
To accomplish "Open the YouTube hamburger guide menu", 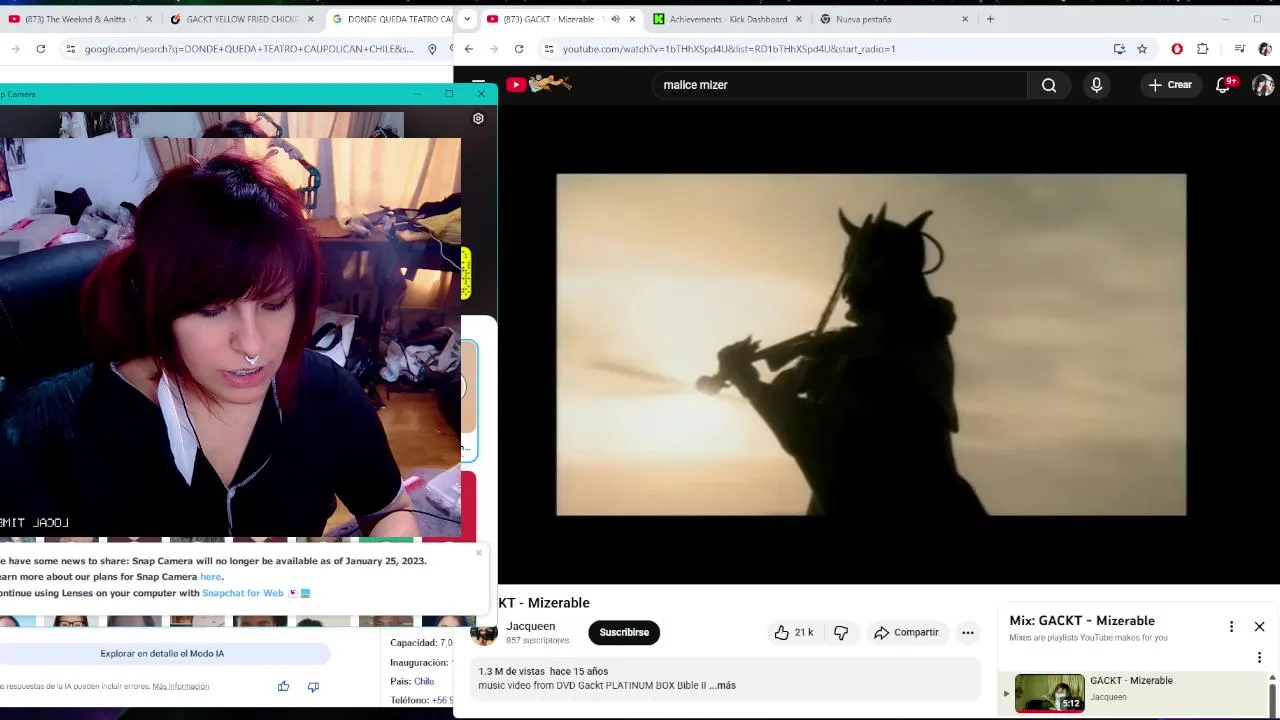I will click(478, 85).
